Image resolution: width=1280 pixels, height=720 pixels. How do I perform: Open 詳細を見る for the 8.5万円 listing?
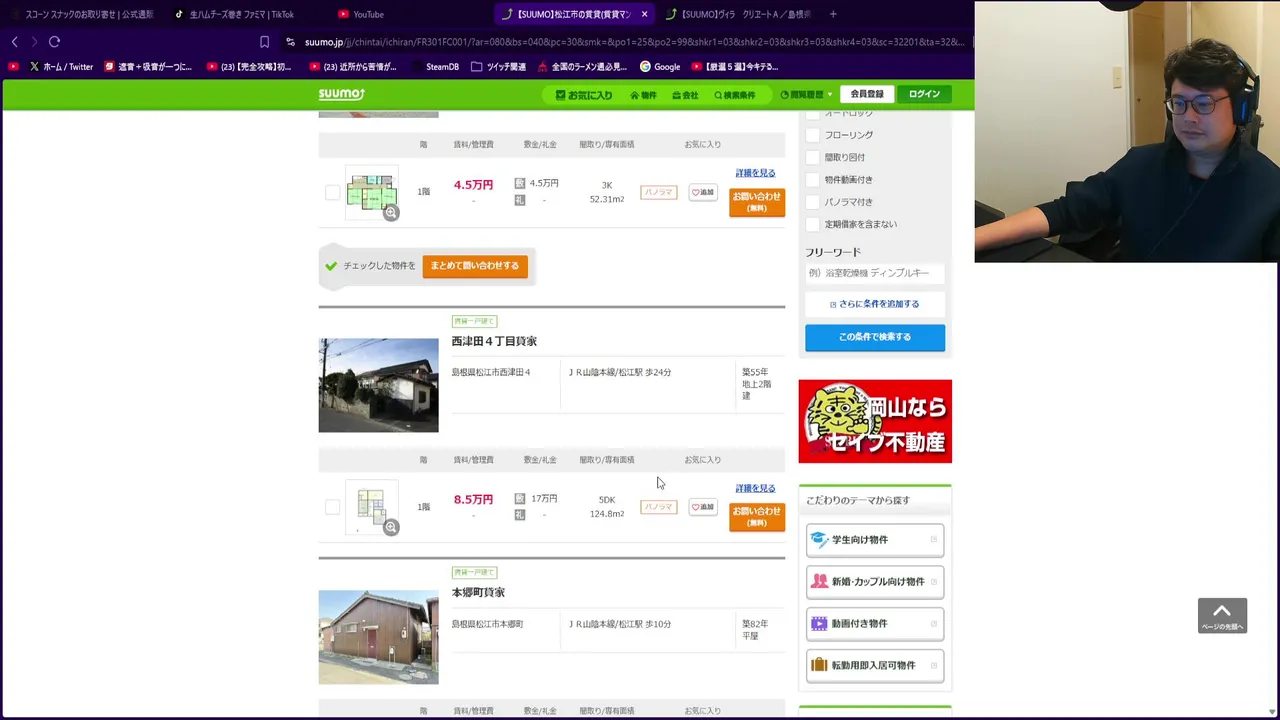pyautogui.click(x=755, y=488)
